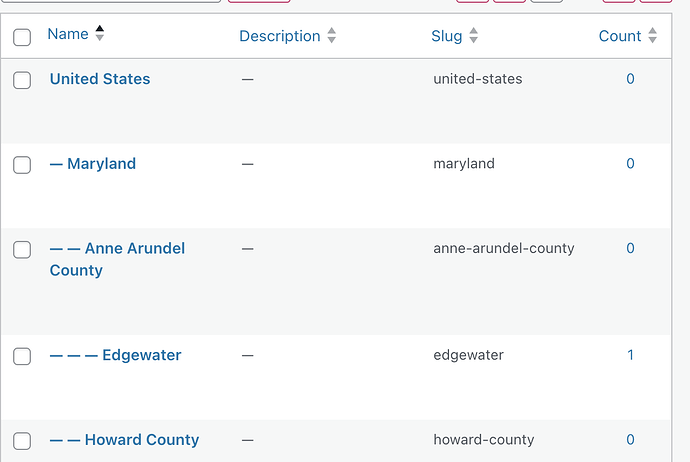
Task: Click the Name column sort arrows
Action: tap(100, 33)
